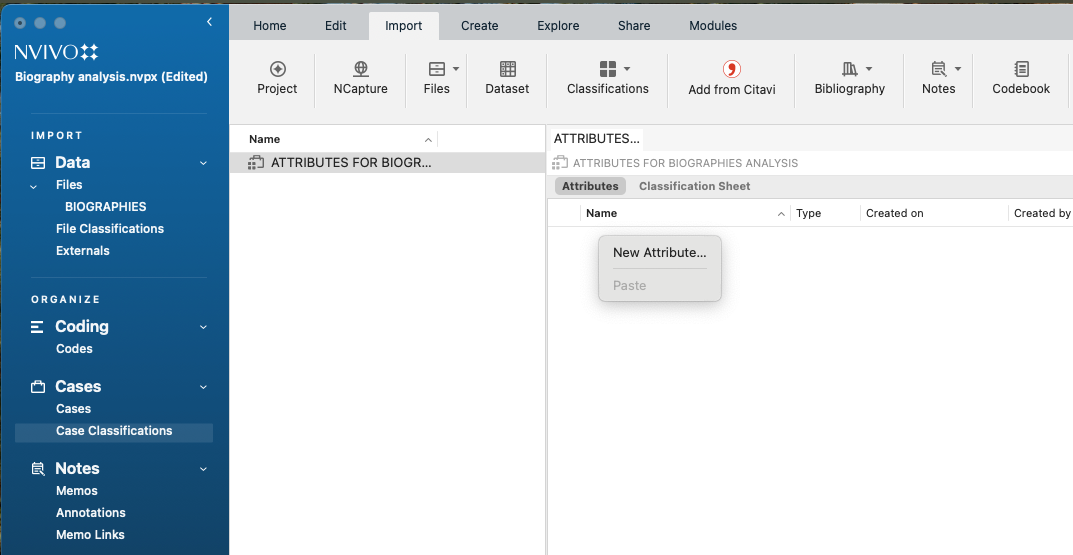Click the Classifications squares icon
Viewport: 1073px width, 555px height.
(x=607, y=69)
